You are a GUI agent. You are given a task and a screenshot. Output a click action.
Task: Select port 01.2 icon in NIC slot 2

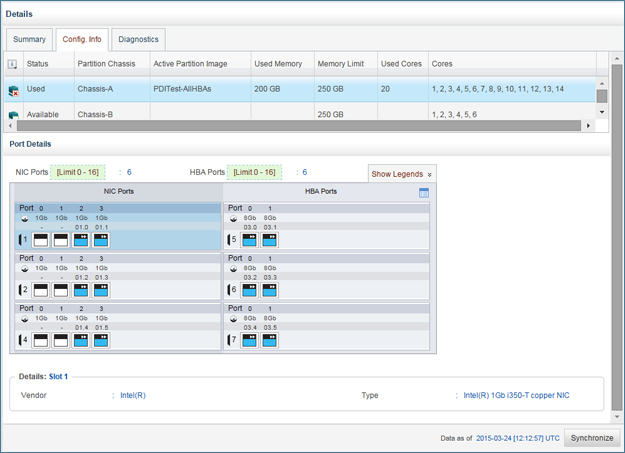(x=81, y=290)
